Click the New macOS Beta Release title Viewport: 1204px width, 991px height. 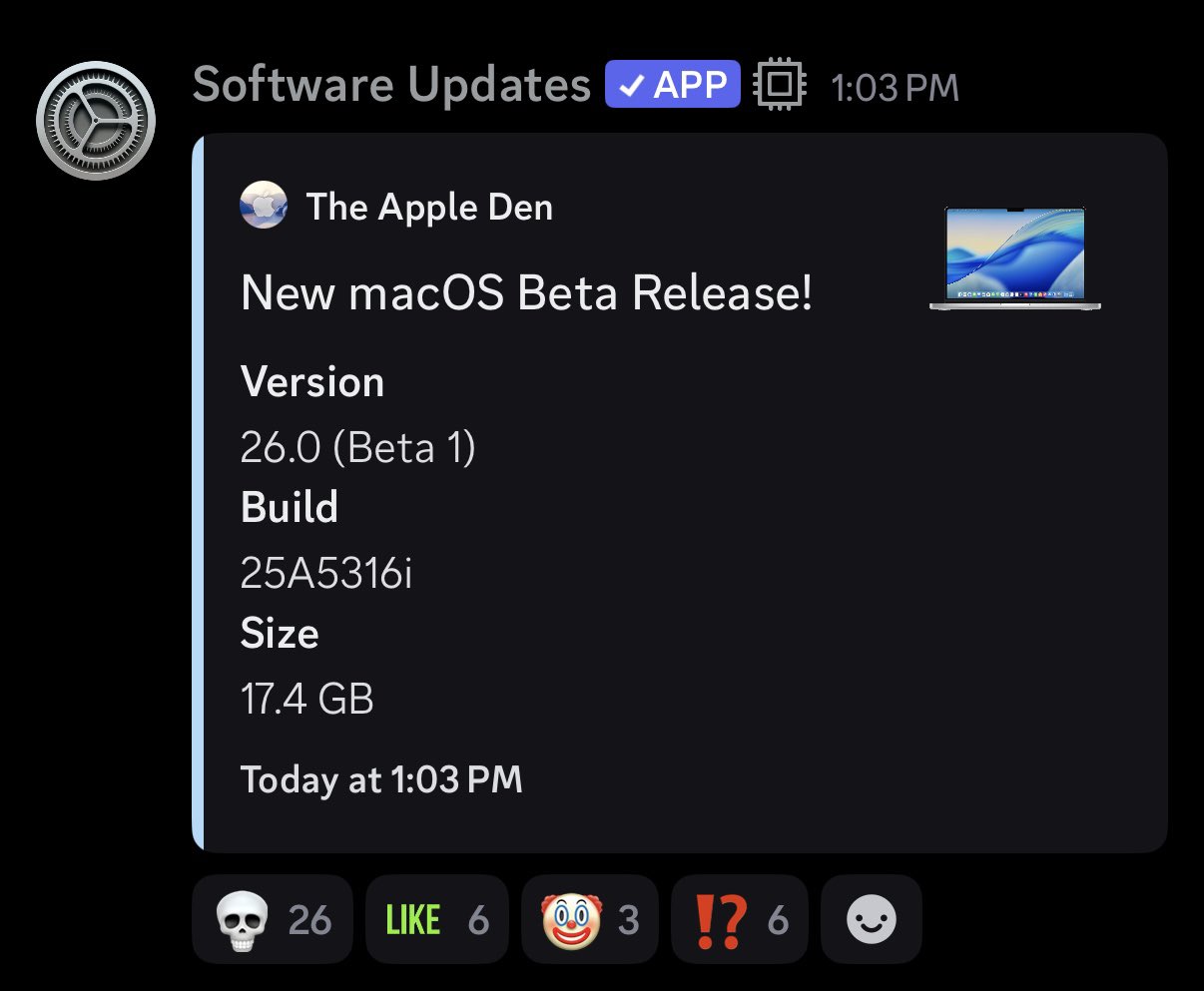point(526,292)
